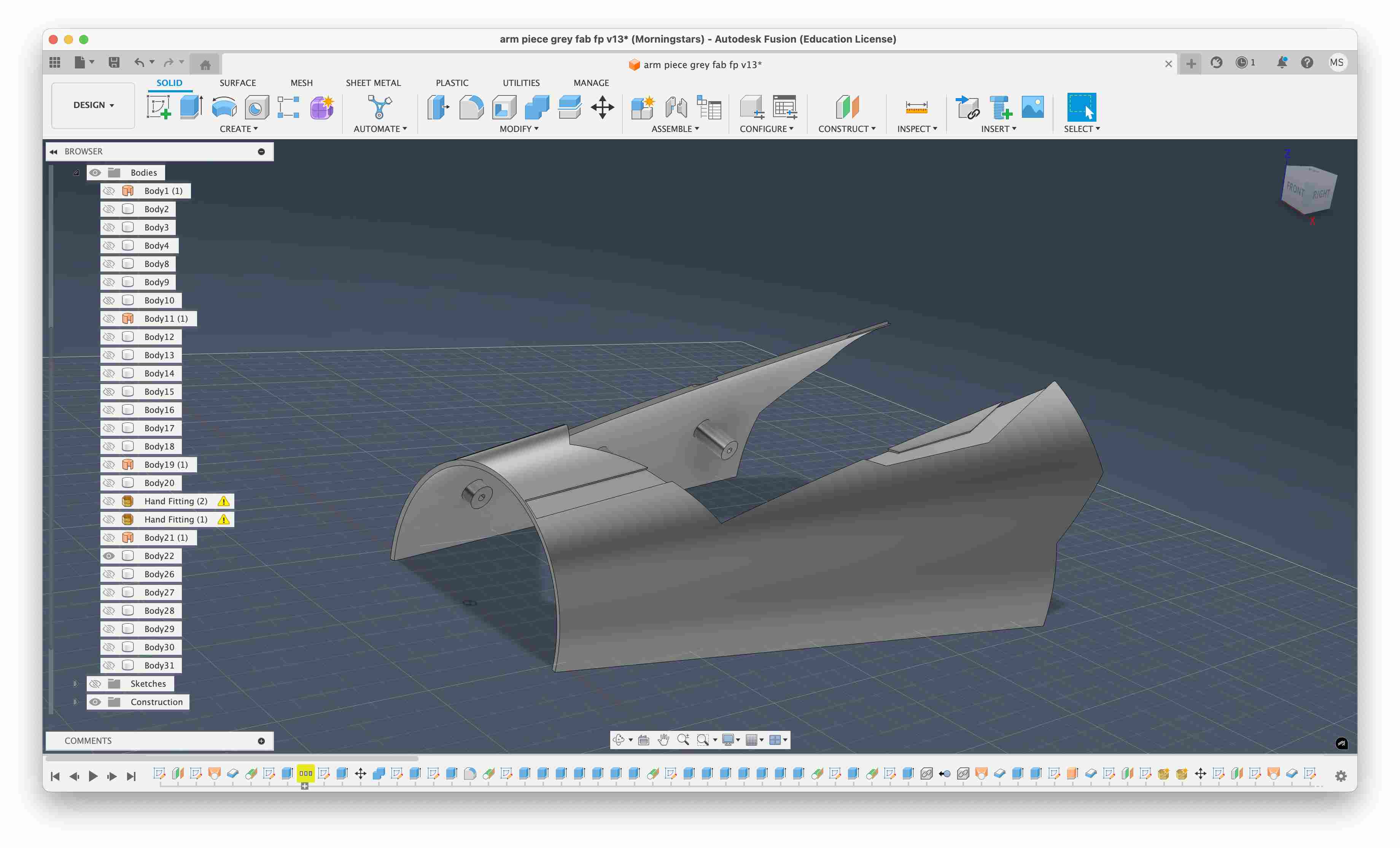Image resolution: width=1400 pixels, height=848 pixels.
Task: Show Body11 (1) using its eye icon
Action: pyautogui.click(x=108, y=319)
